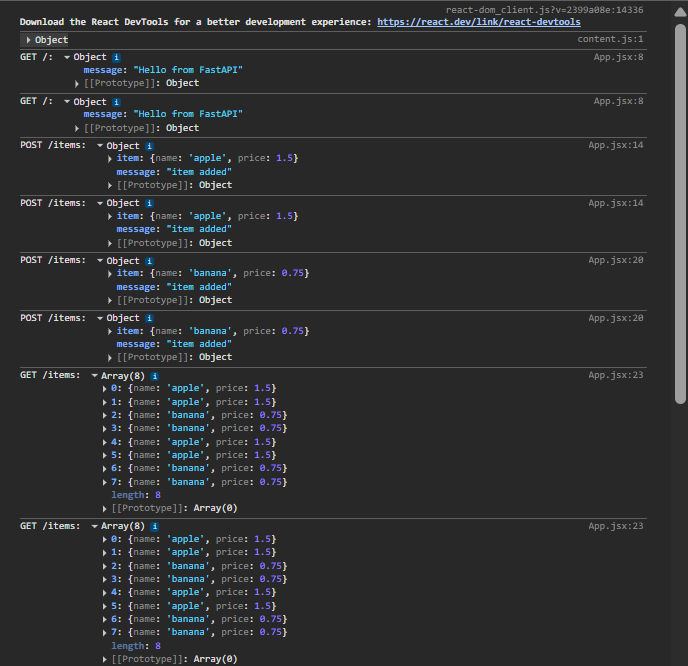The width and height of the screenshot is (688, 666).
Task: Open second App.jsx:23 source link
Action: pos(616,526)
